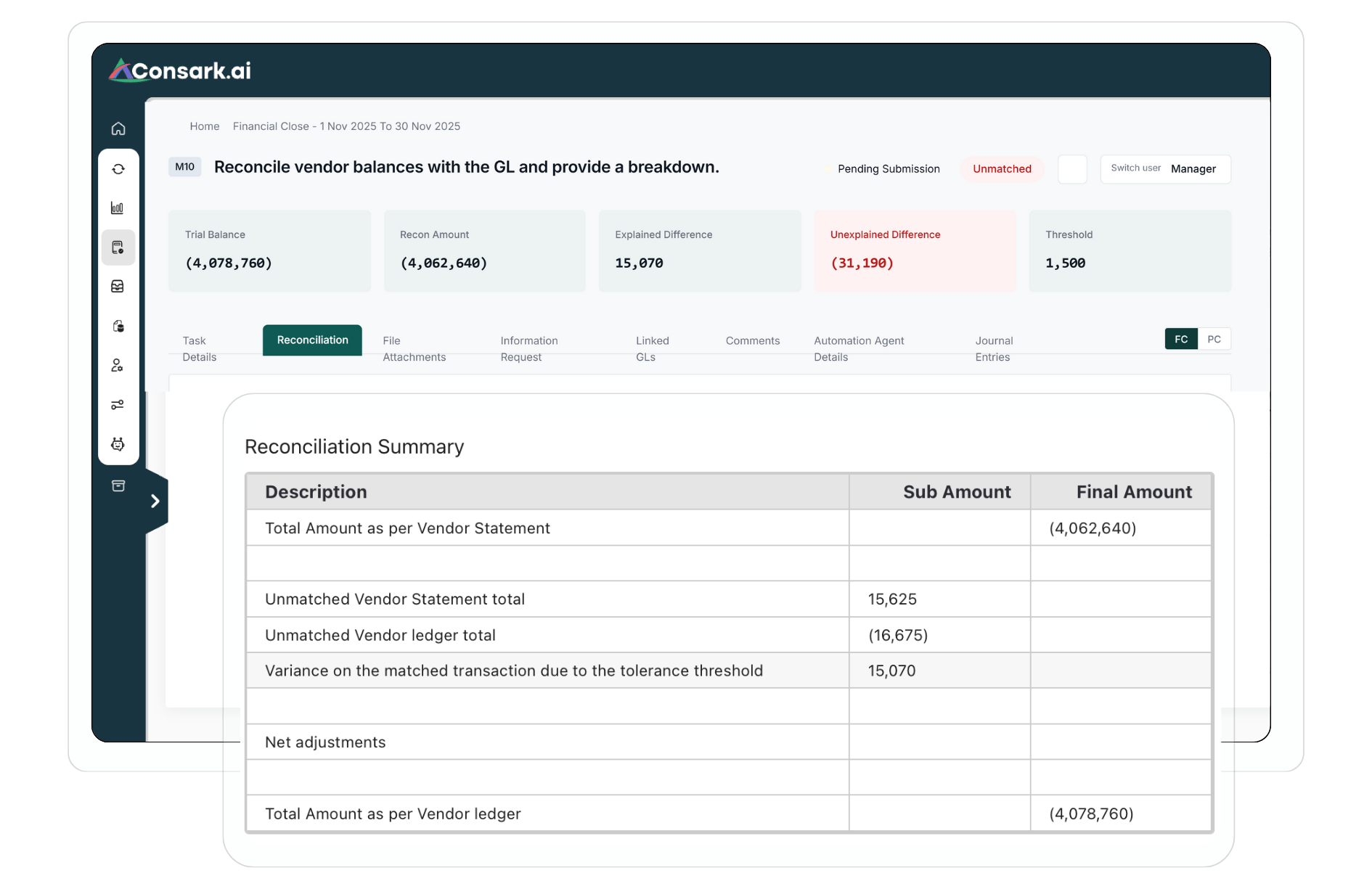Select the document checklist sidebar icon
This screenshot has width=1372, height=889.
click(118, 247)
